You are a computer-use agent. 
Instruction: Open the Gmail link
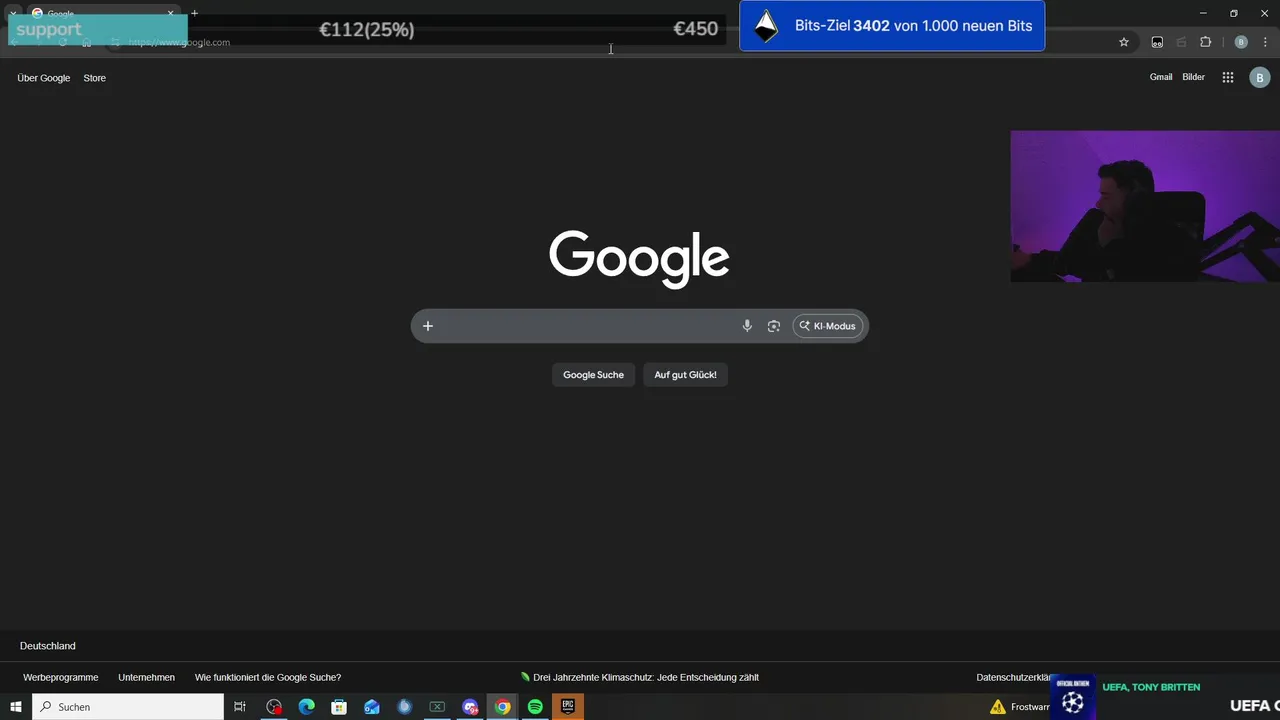[1161, 77]
